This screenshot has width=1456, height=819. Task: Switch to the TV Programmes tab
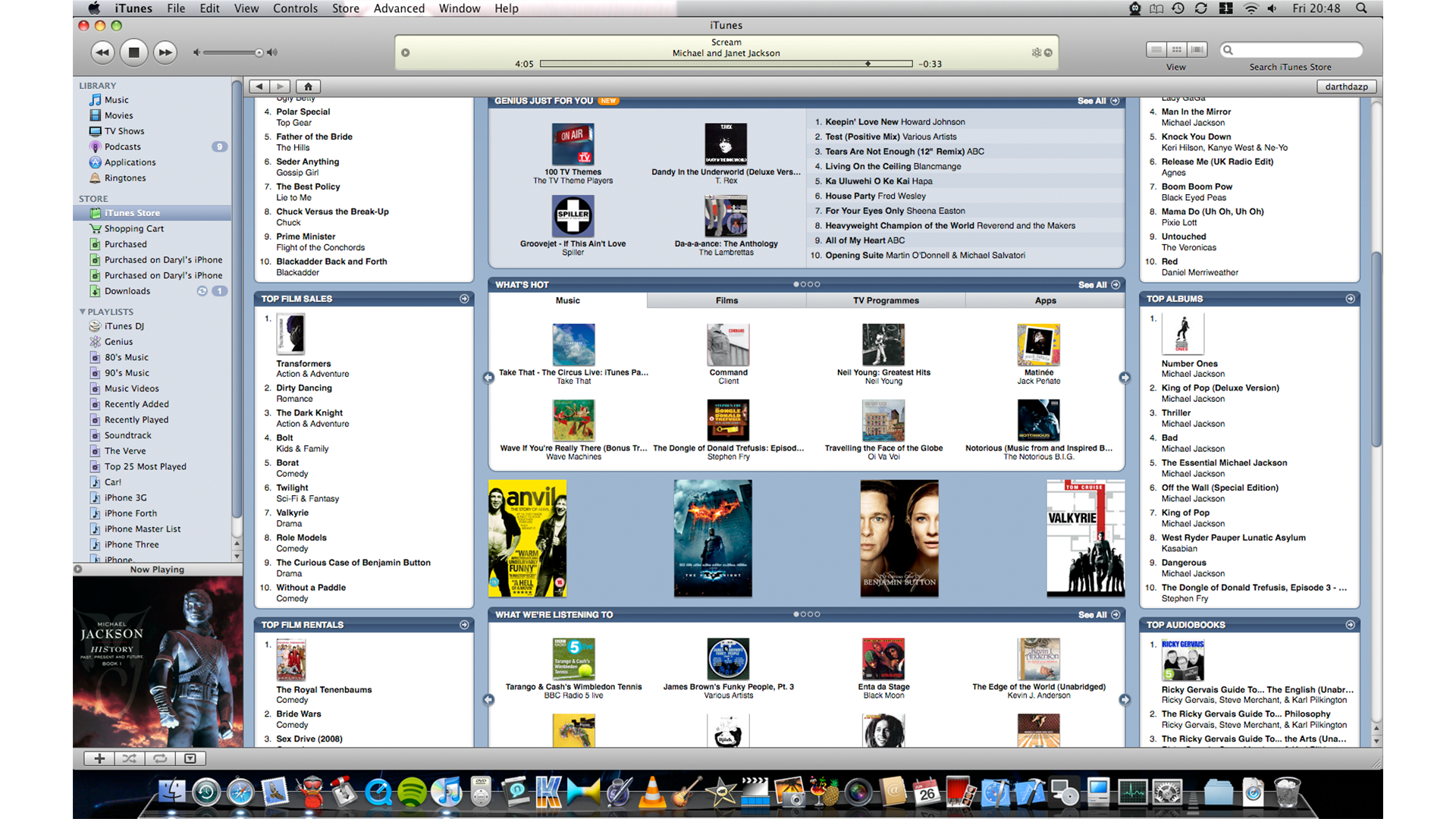click(885, 300)
